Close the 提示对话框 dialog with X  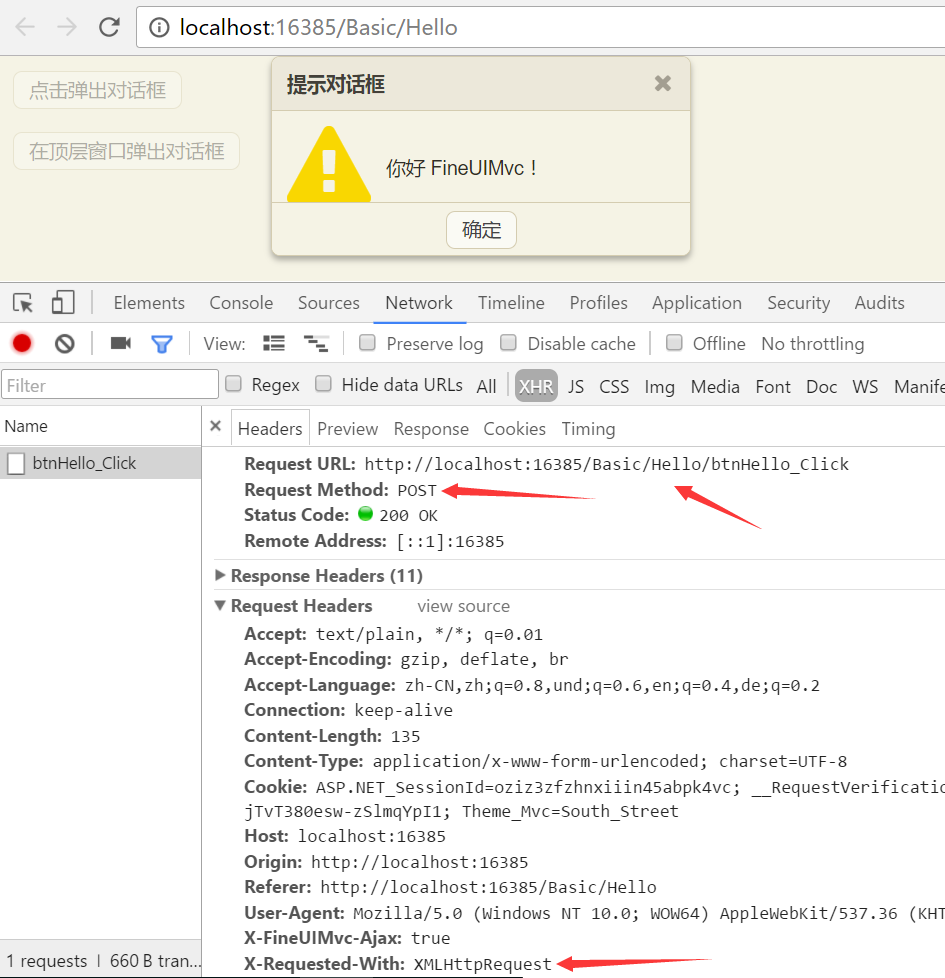click(662, 83)
